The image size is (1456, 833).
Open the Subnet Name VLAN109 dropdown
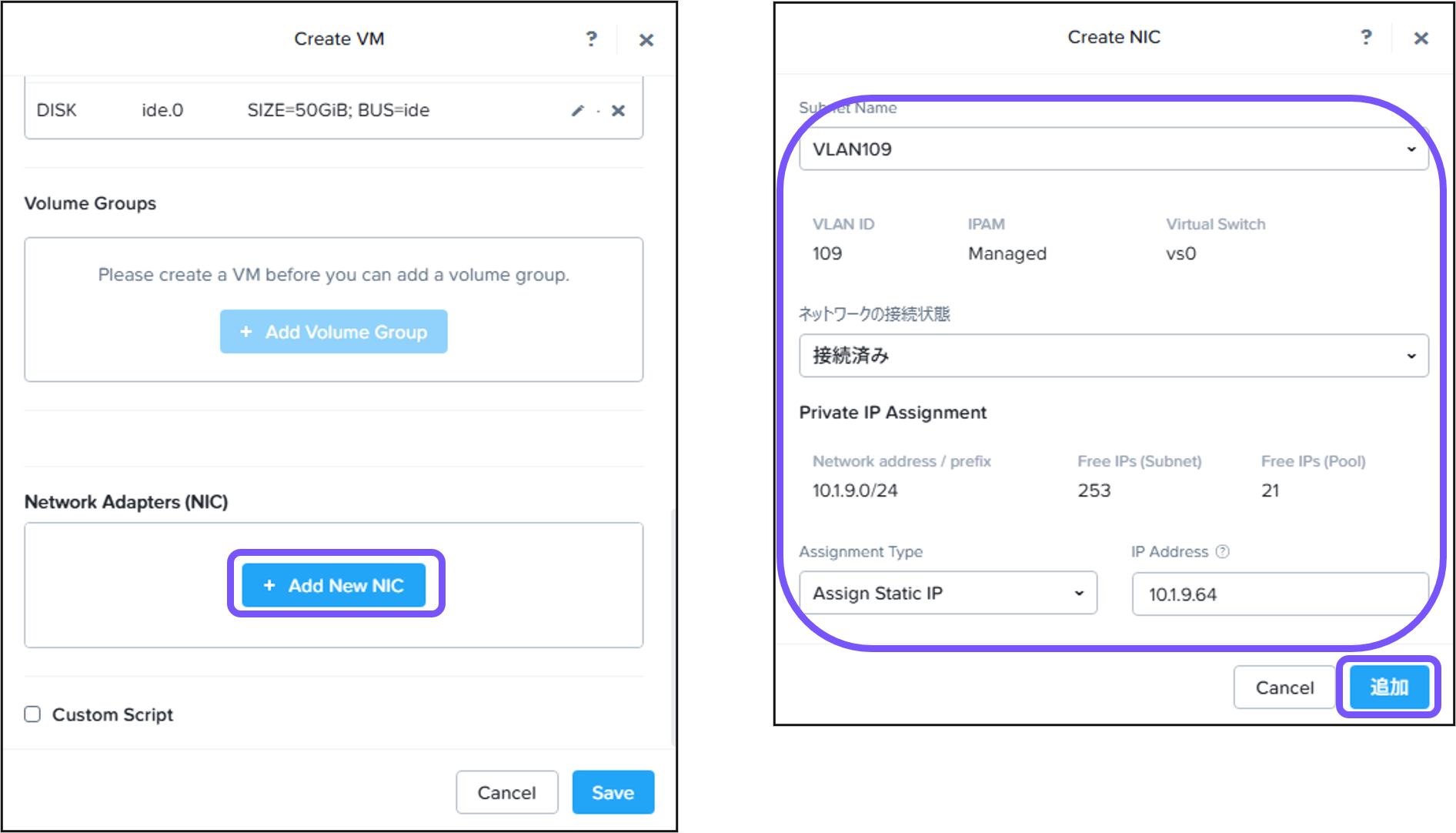pyautogui.click(x=1114, y=149)
